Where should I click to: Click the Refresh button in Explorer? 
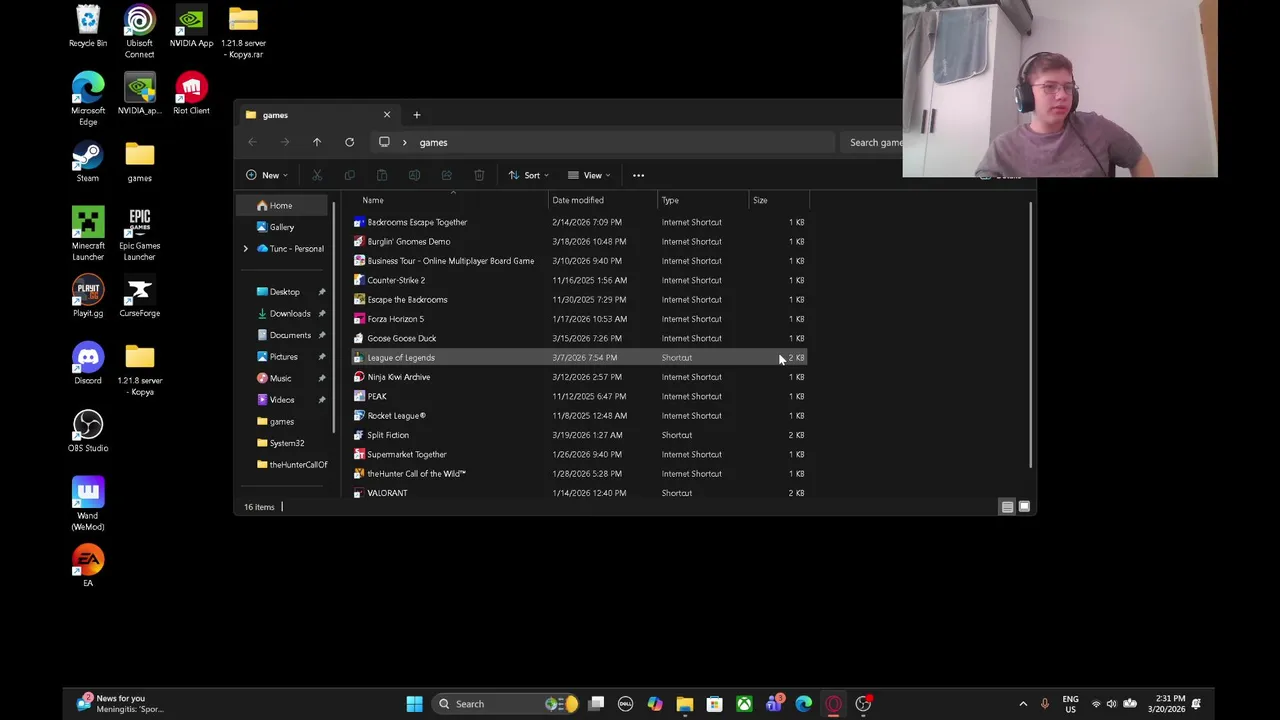tap(349, 142)
